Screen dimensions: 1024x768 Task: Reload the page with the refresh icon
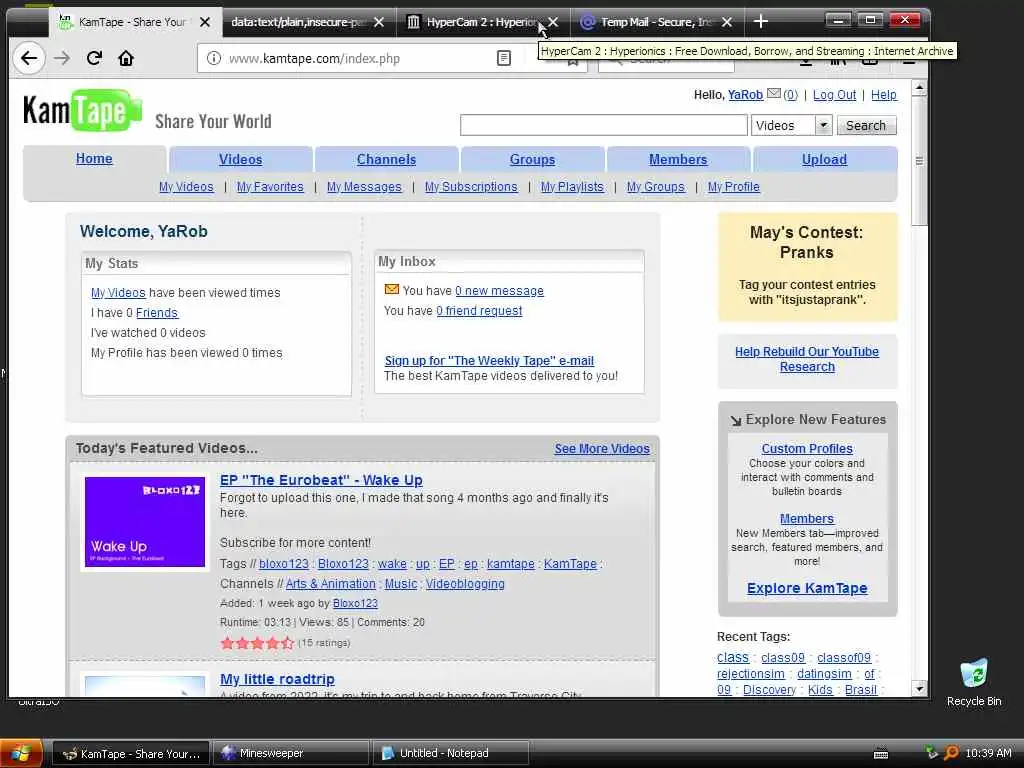click(x=94, y=58)
